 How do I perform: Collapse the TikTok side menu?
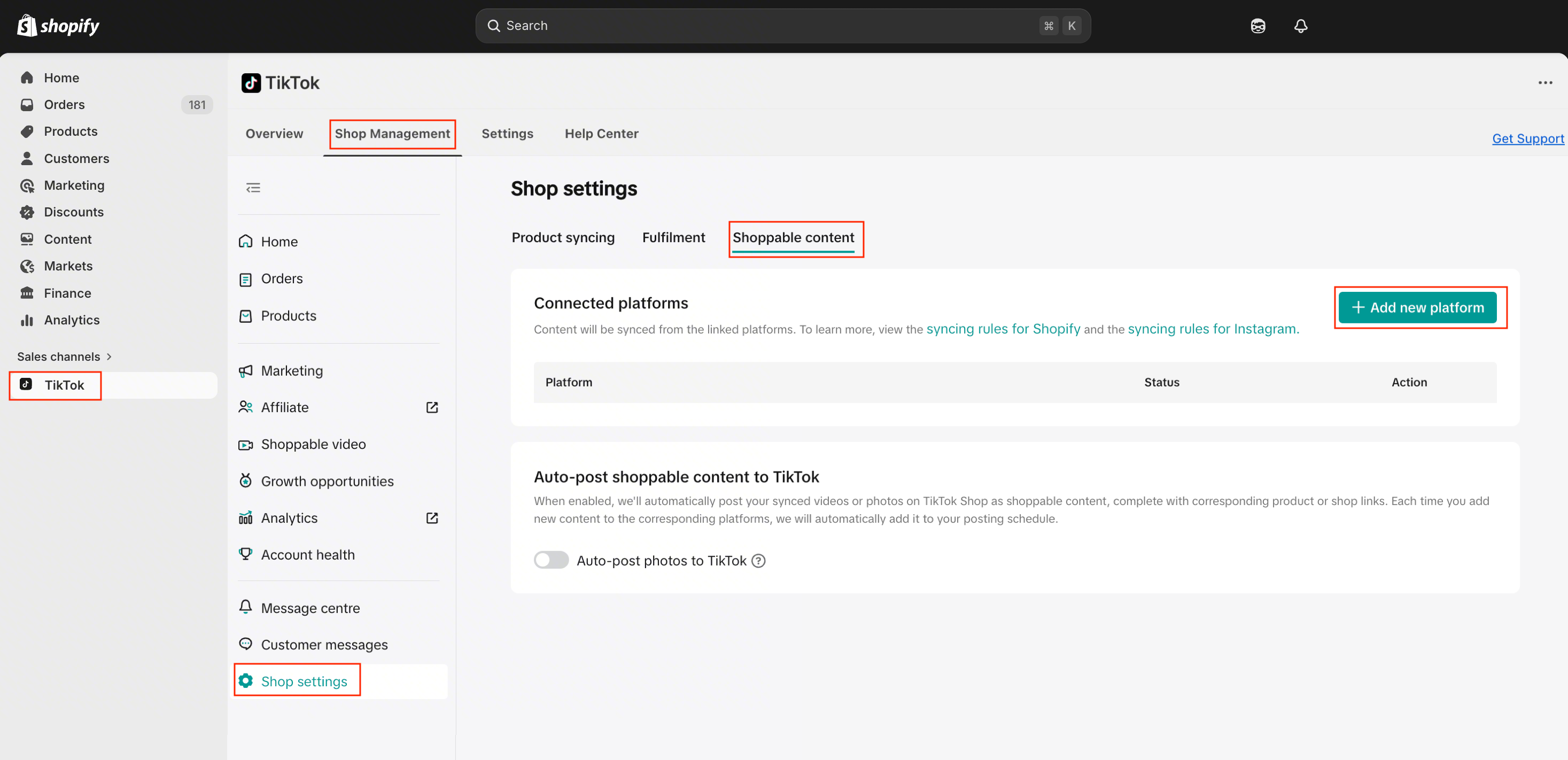point(253,188)
